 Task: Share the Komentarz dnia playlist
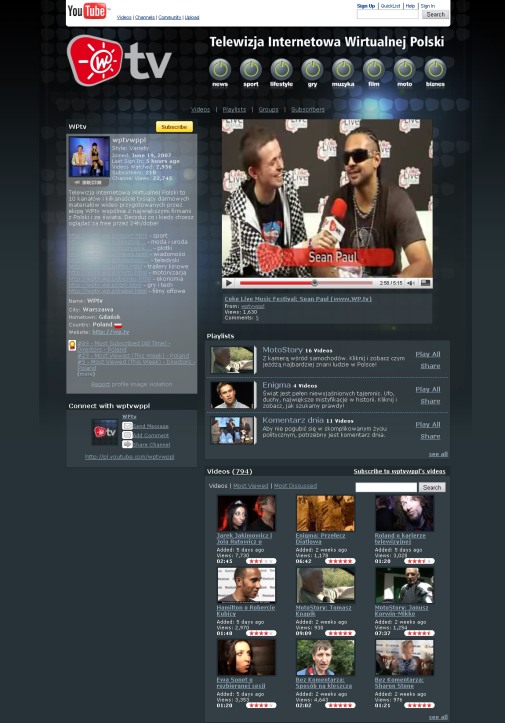point(430,436)
